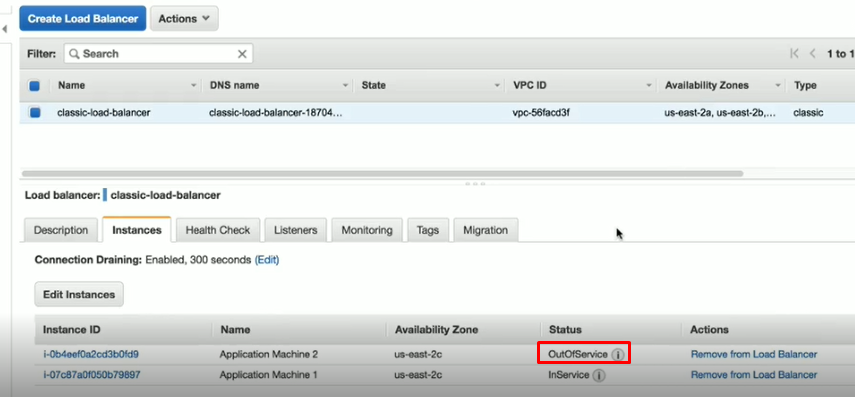Click the classic Type cell
Screen dimensions: 855x397
808,113
